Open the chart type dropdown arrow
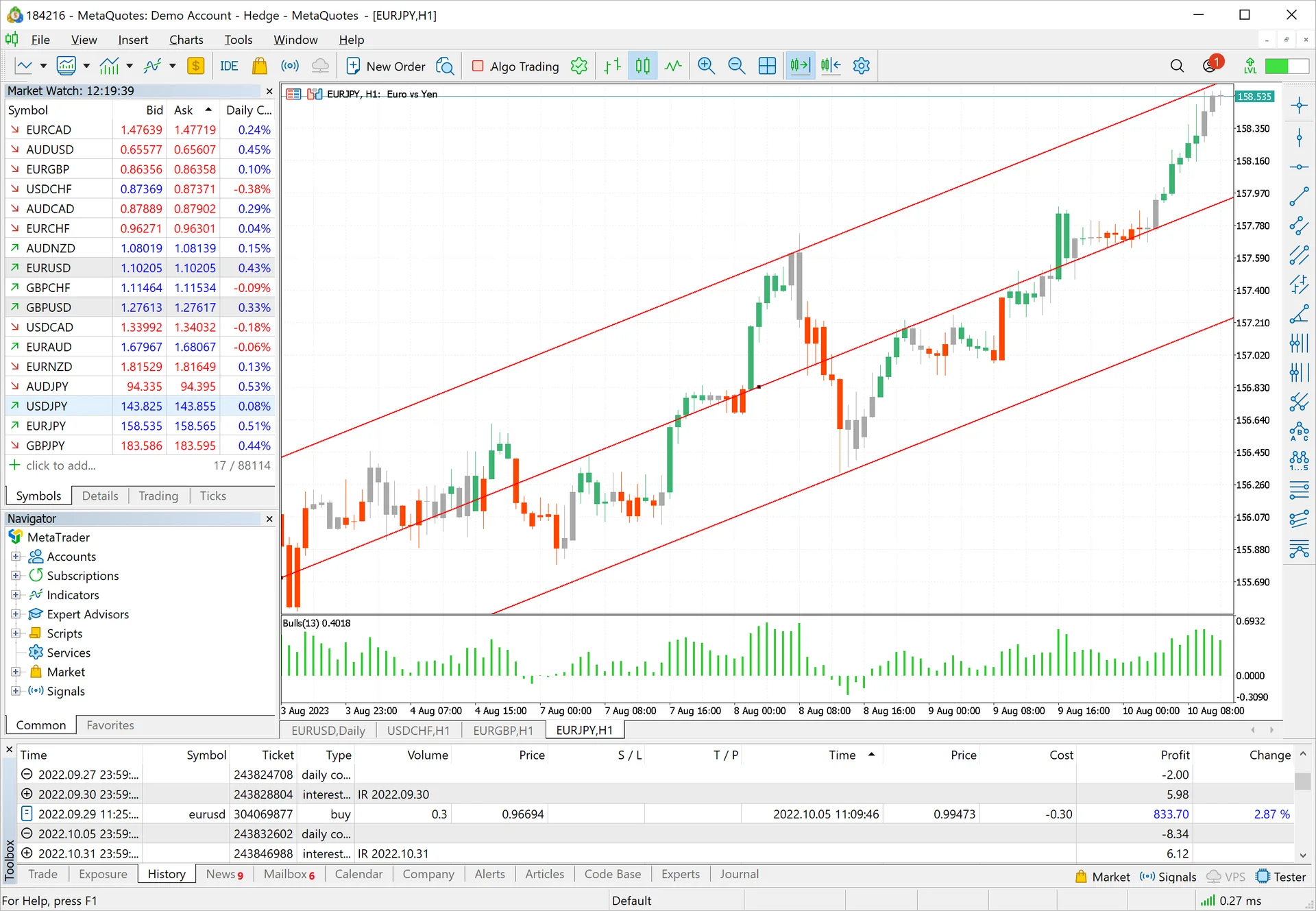The image size is (1316, 911). click(x=42, y=66)
